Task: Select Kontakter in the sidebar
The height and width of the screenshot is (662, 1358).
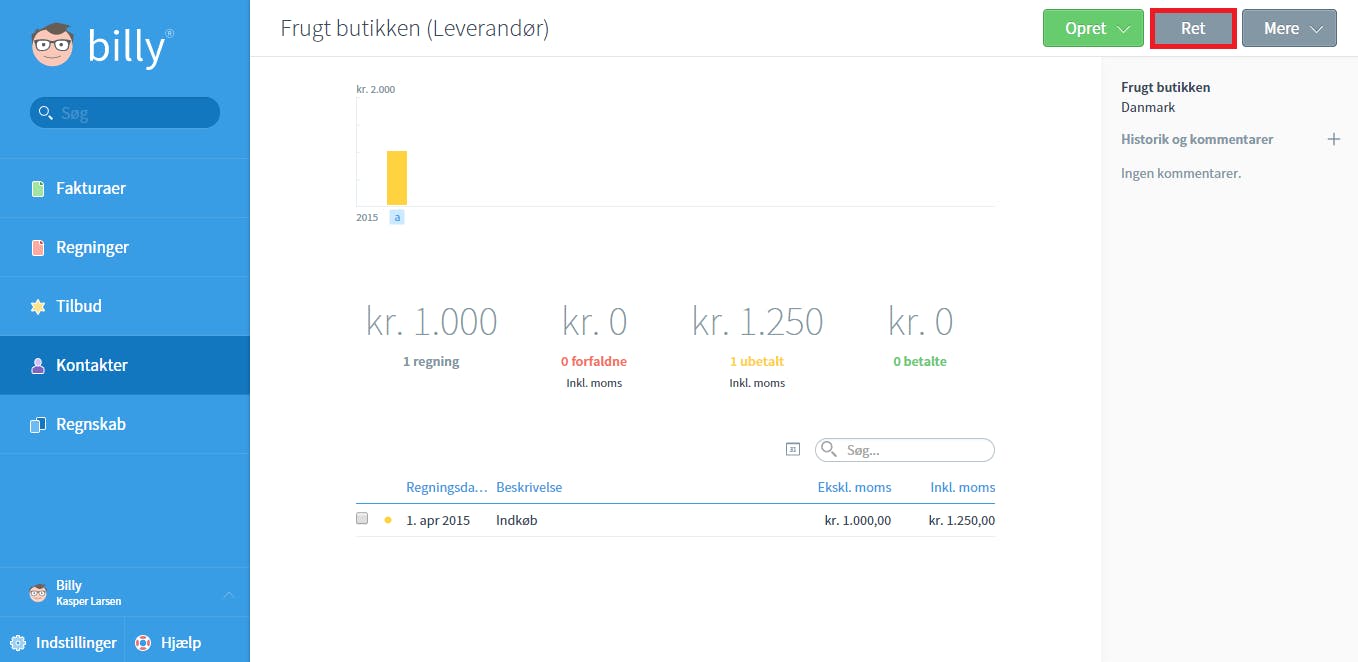Action: pyautogui.click(x=125, y=365)
